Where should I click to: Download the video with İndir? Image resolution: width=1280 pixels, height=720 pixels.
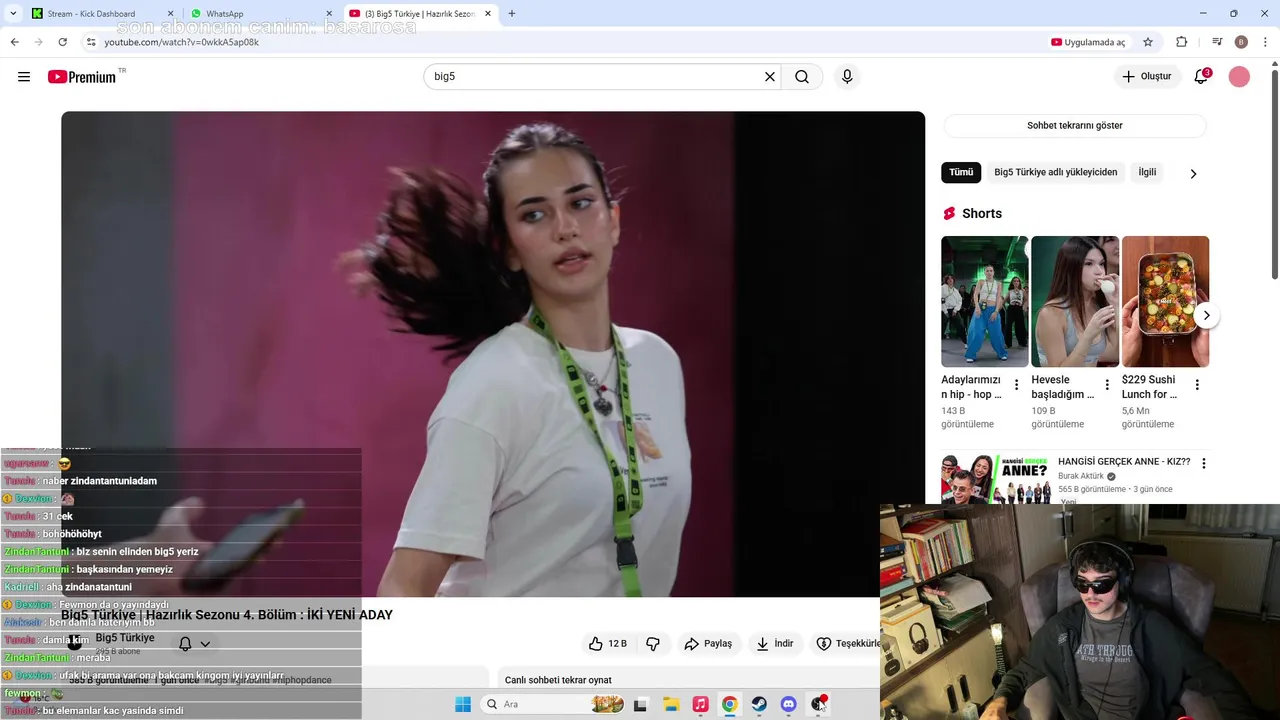775,643
